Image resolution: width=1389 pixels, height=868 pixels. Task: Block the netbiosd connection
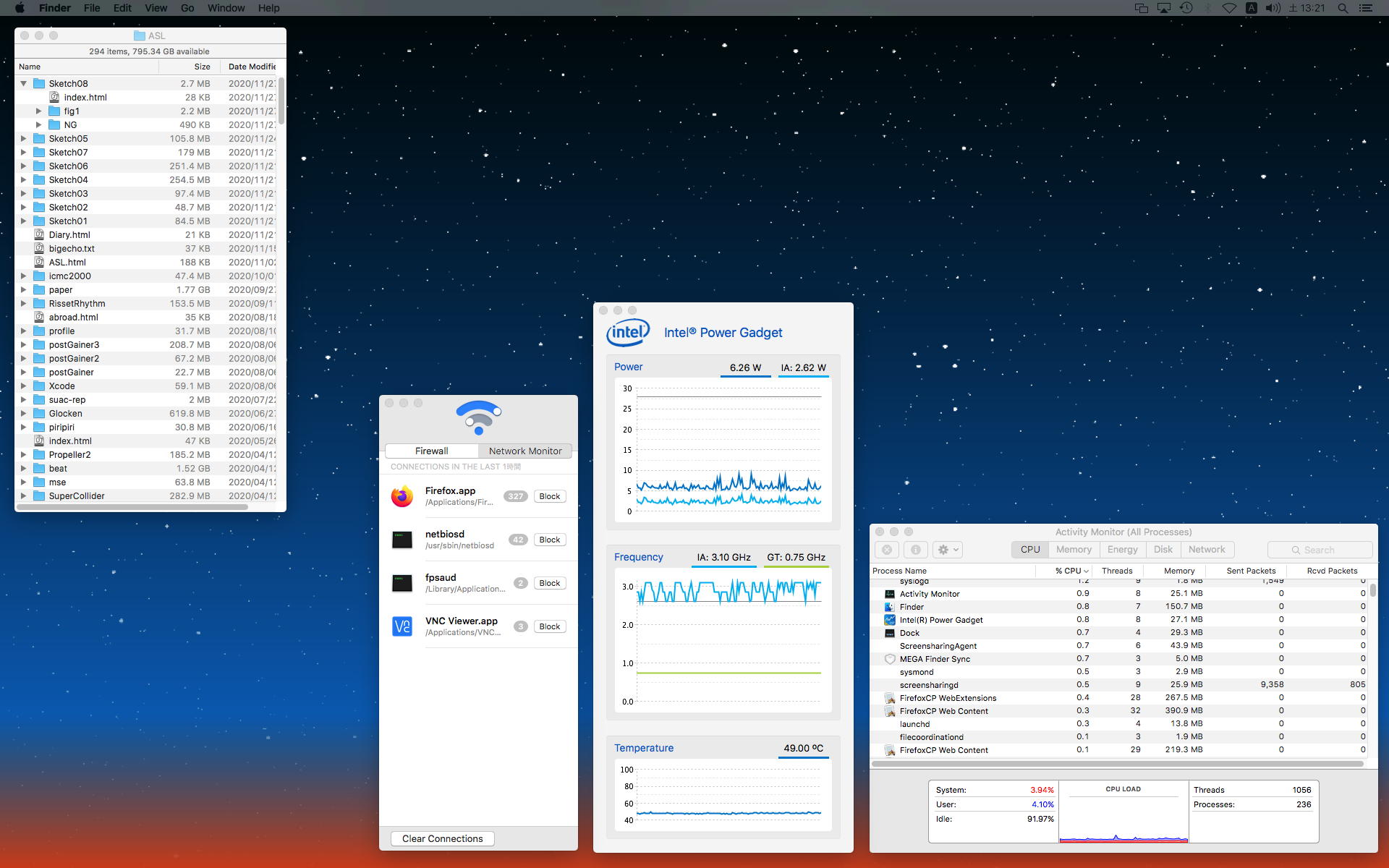coord(550,540)
